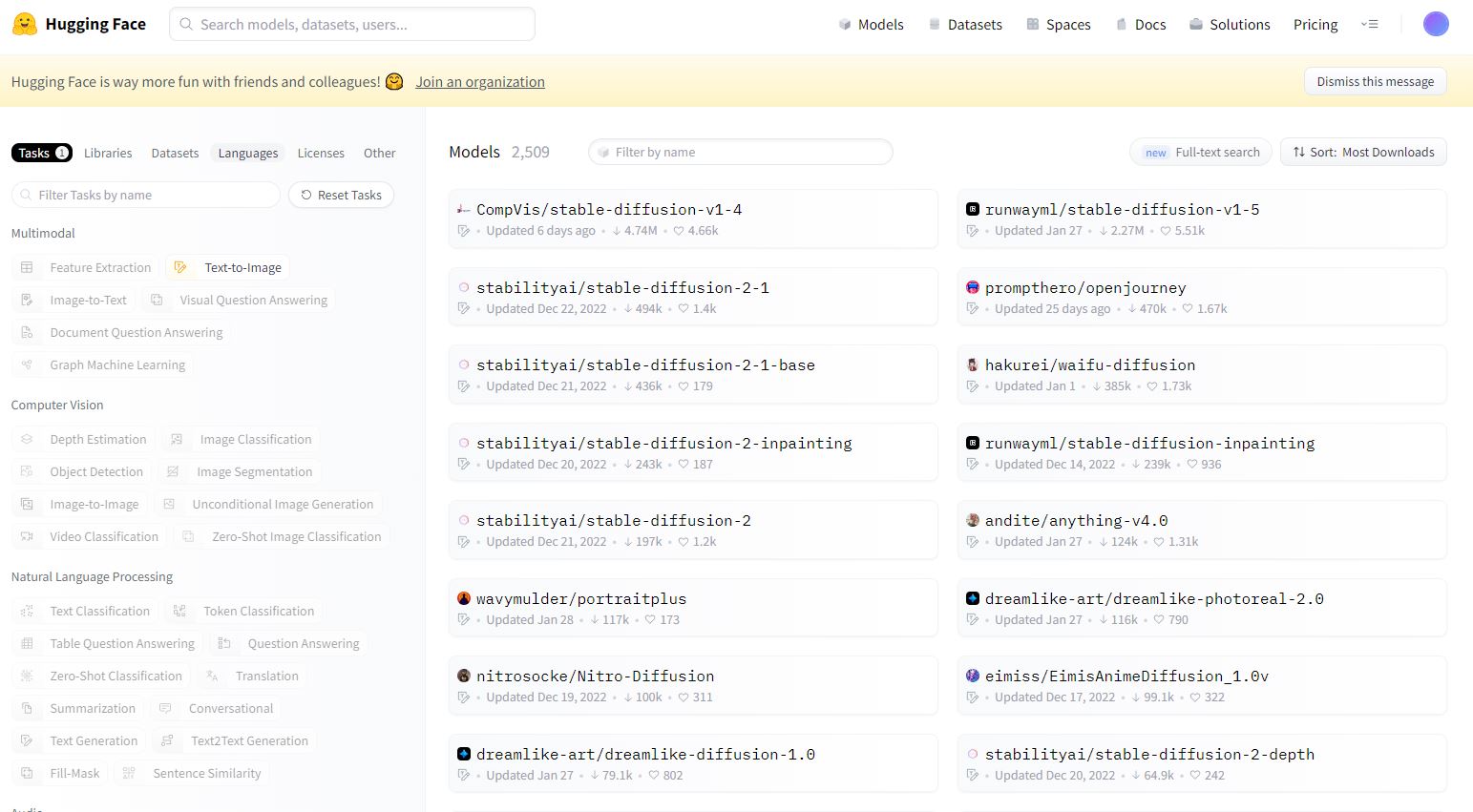Go to Spaces in the top navigation

tap(1058, 24)
